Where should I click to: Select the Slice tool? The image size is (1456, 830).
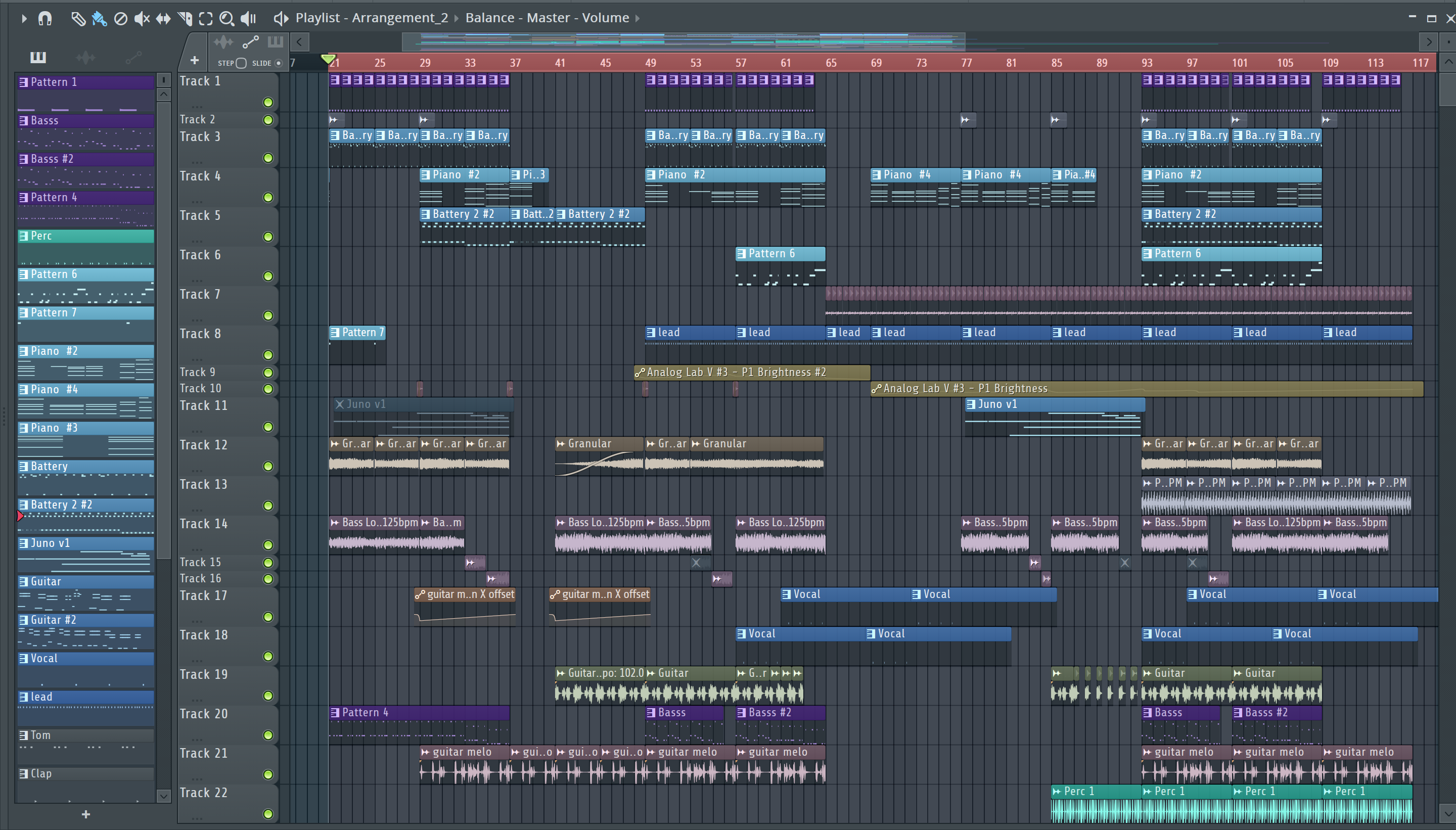[185, 19]
